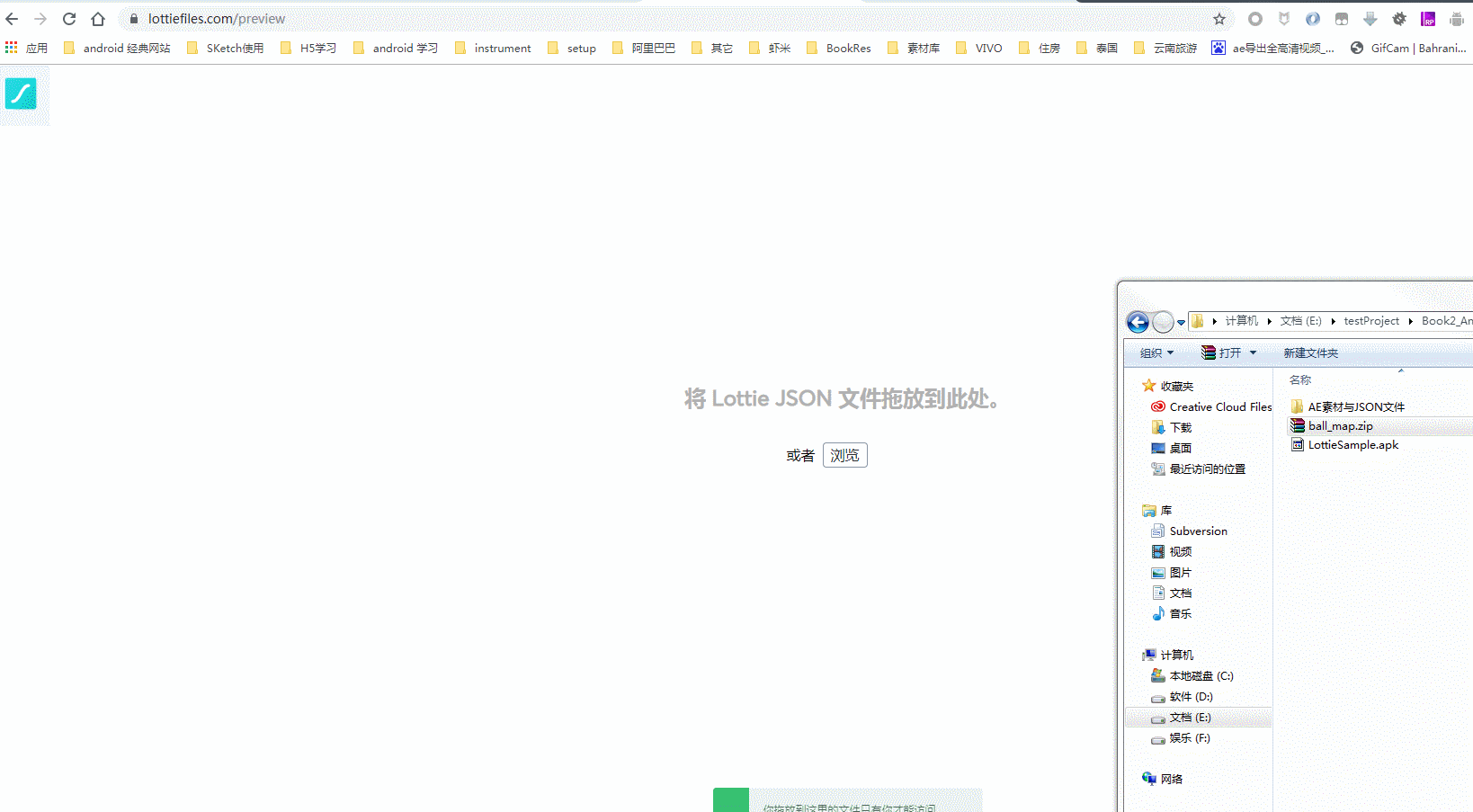Open the 视频 library
Image resolution: width=1473 pixels, height=812 pixels.
(x=1171, y=551)
